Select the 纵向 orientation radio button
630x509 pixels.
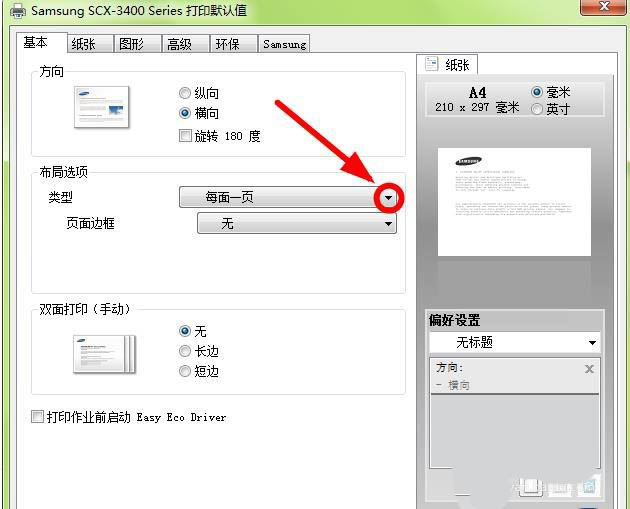(184, 93)
